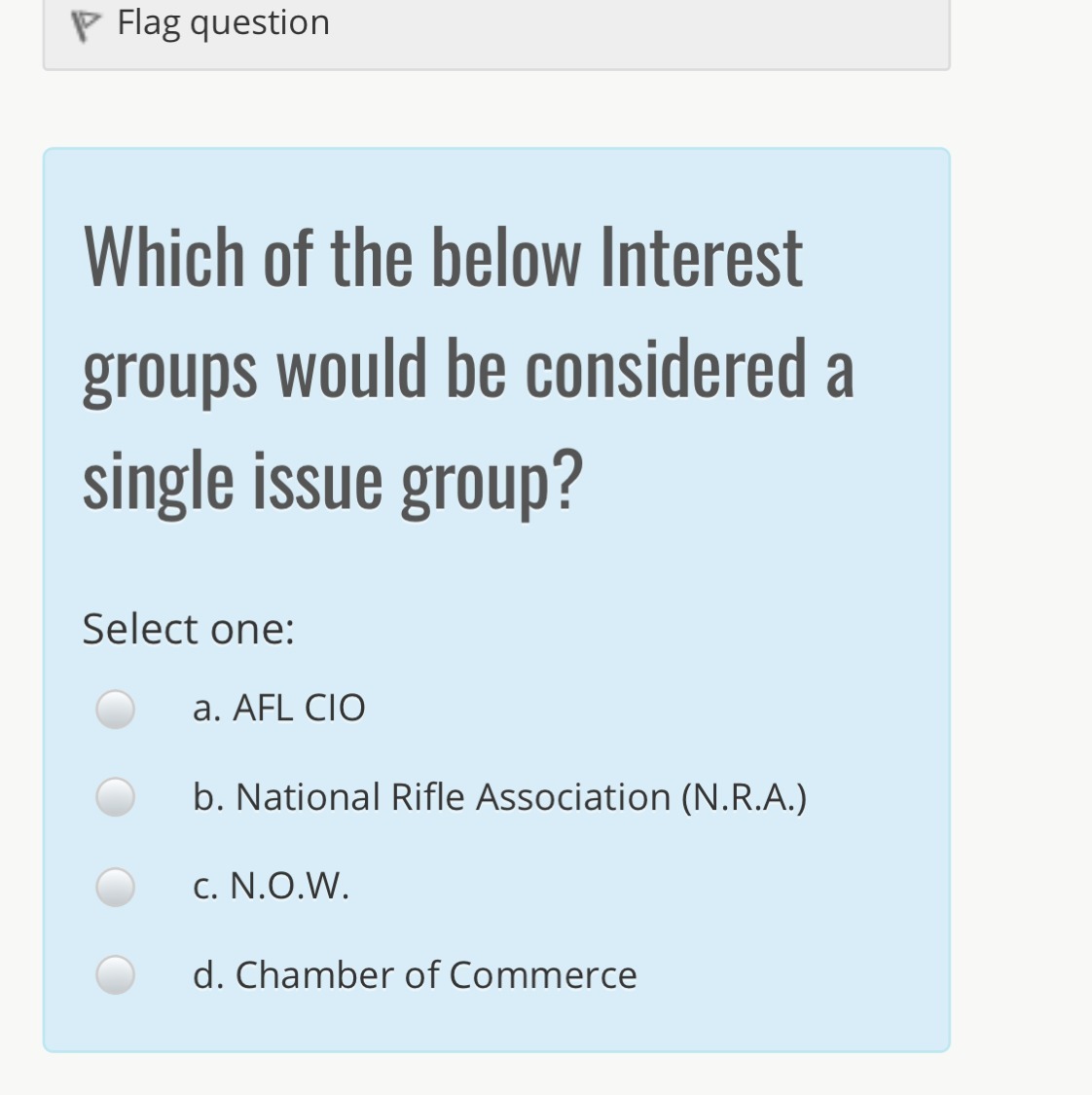Click the Flag question link text

point(223,22)
